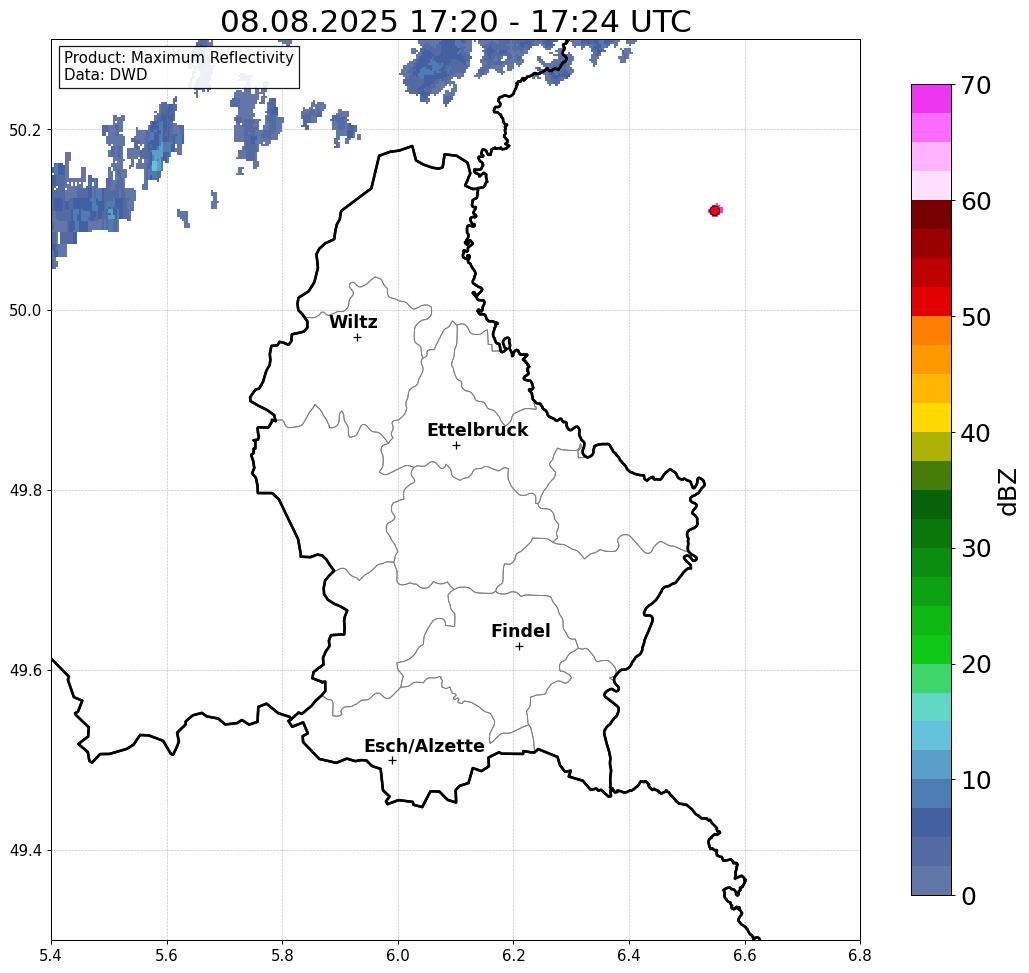
Task: Click the light blue colorbar segment above 10
Action: pos(931,764)
